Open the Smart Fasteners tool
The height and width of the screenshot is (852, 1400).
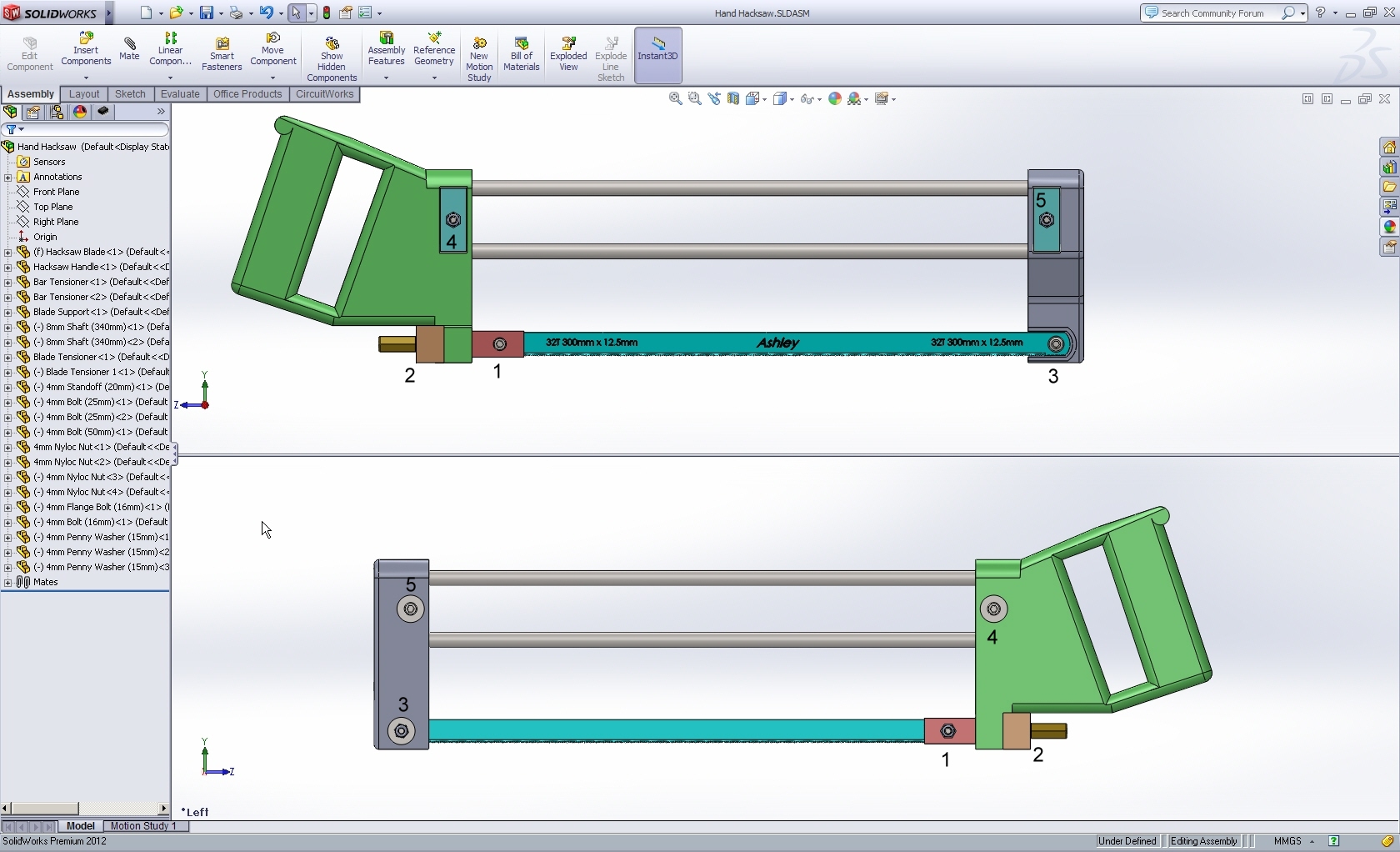pos(222,54)
